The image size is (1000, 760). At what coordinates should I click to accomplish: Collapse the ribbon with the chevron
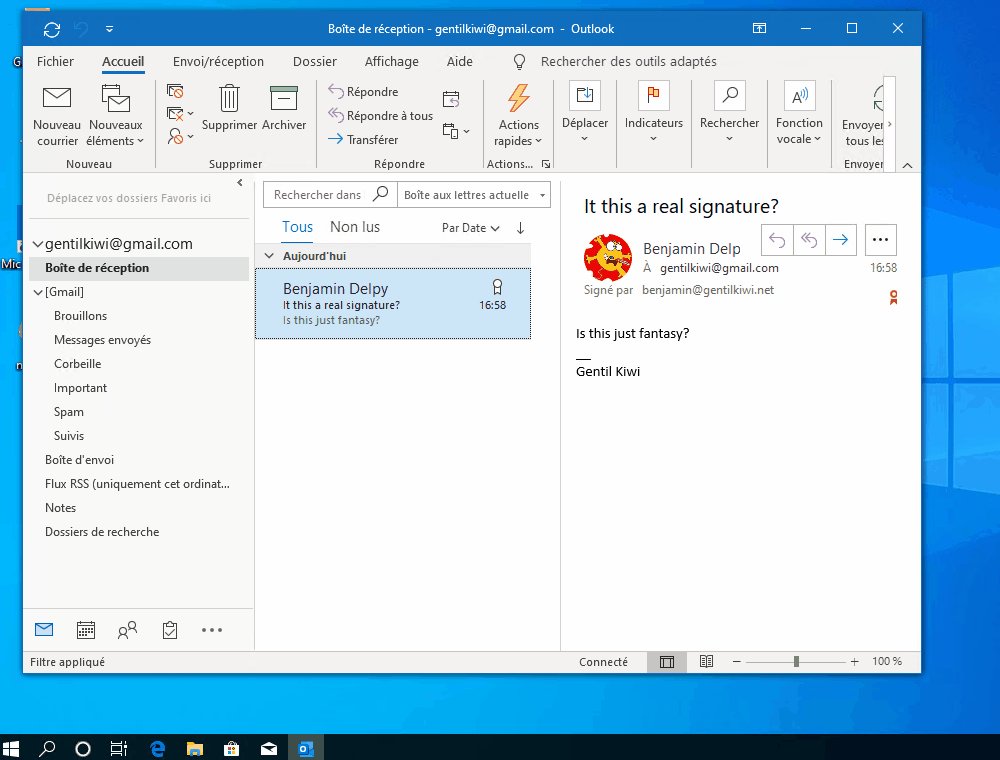click(908, 165)
